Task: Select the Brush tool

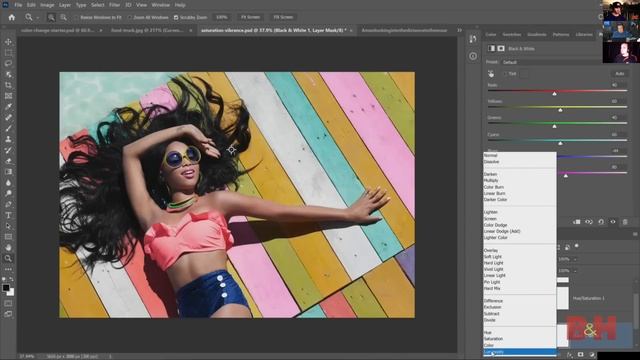Action: (8, 129)
